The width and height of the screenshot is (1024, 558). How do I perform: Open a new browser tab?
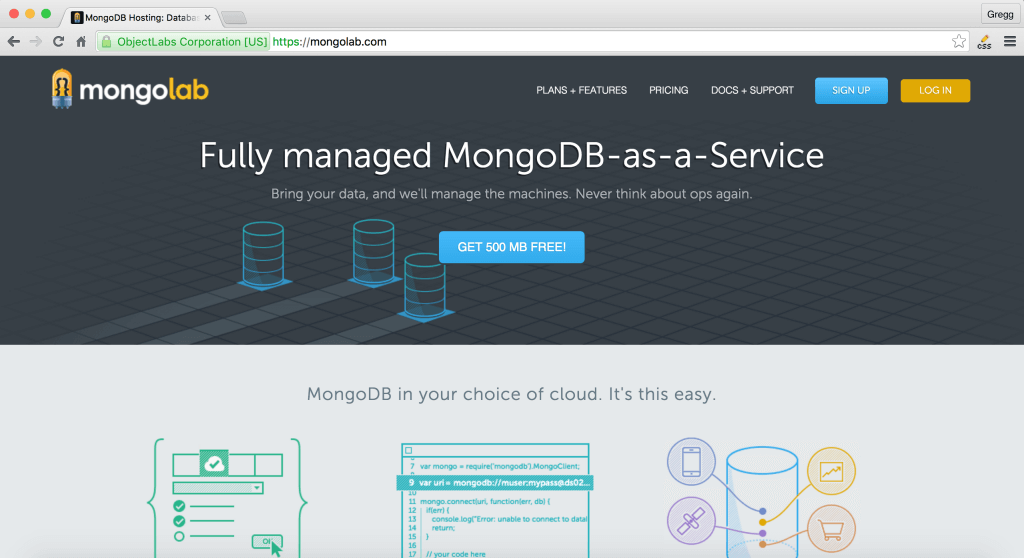coord(234,18)
